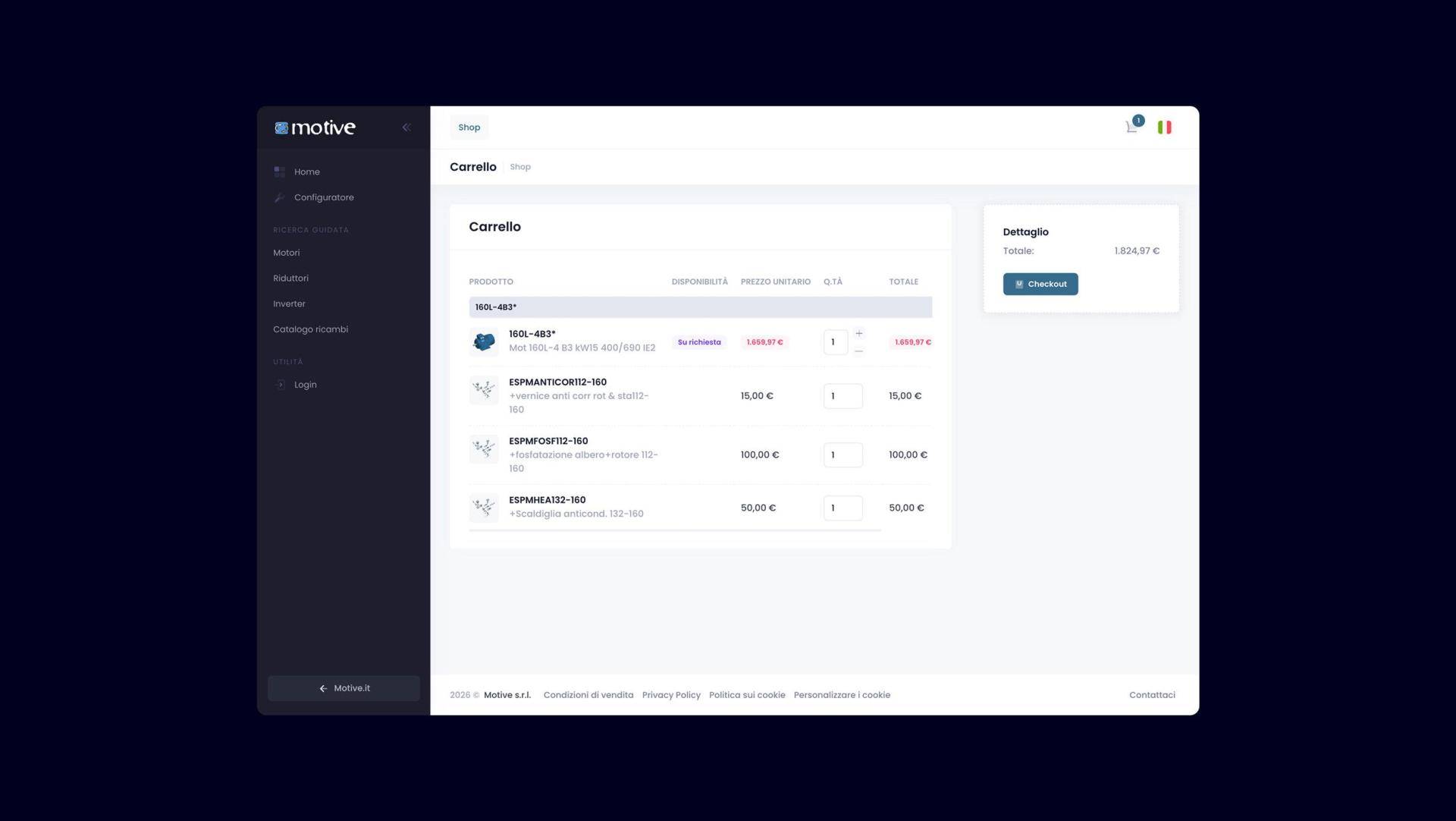Open the shopping cart icon
The width and height of the screenshot is (1456, 821).
click(1131, 127)
